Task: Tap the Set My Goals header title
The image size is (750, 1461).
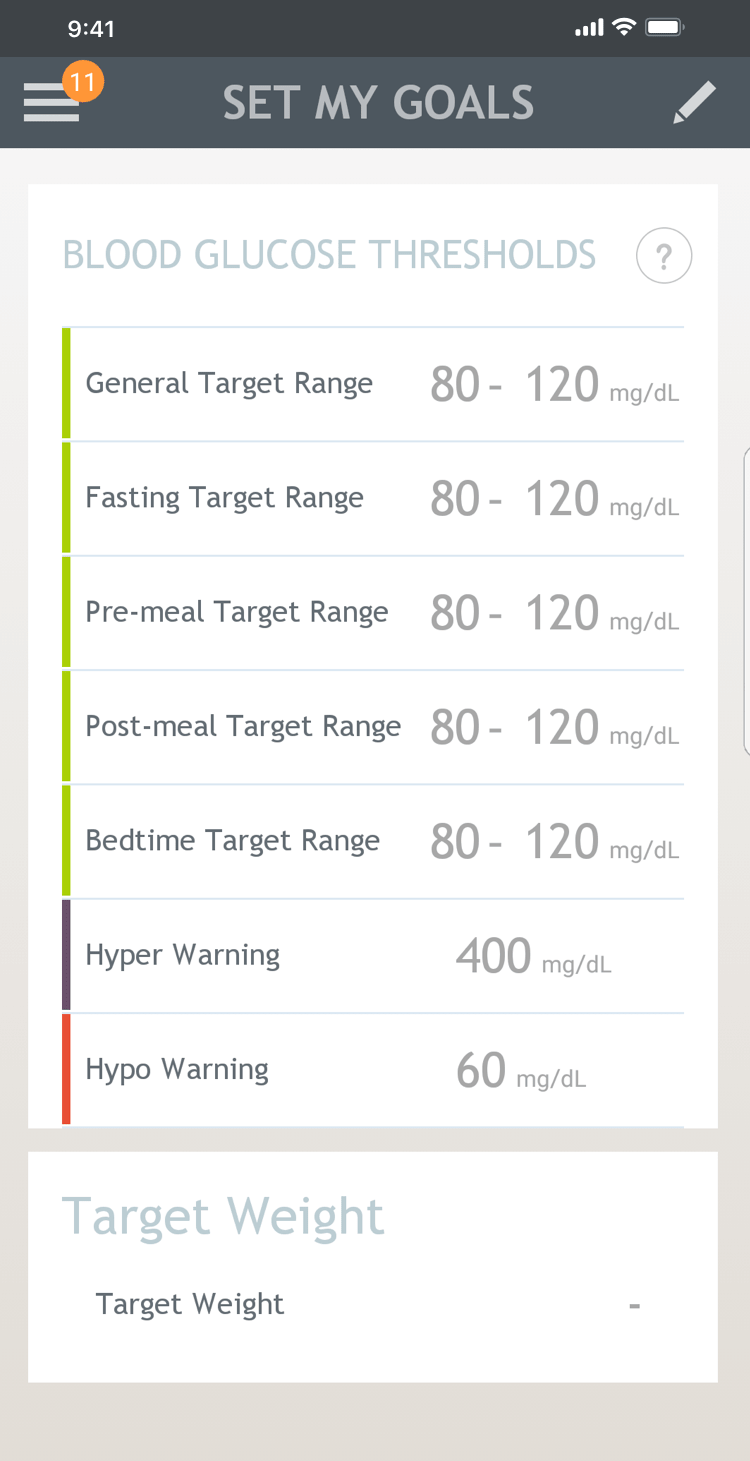Action: click(378, 103)
